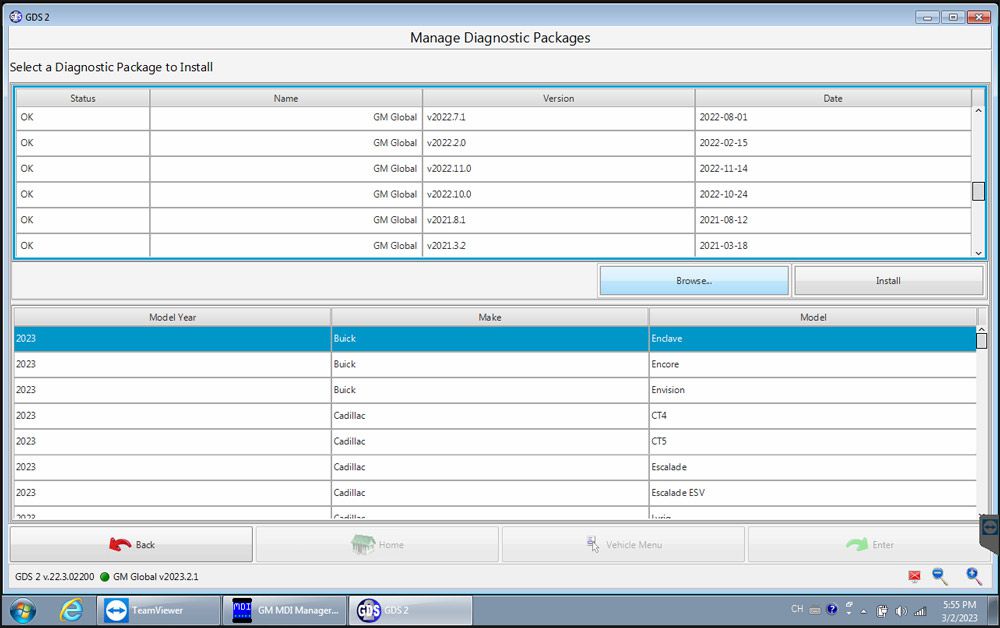Click the zoom out magnifier icon
This screenshot has width=1000, height=628.
pyautogui.click(x=939, y=576)
